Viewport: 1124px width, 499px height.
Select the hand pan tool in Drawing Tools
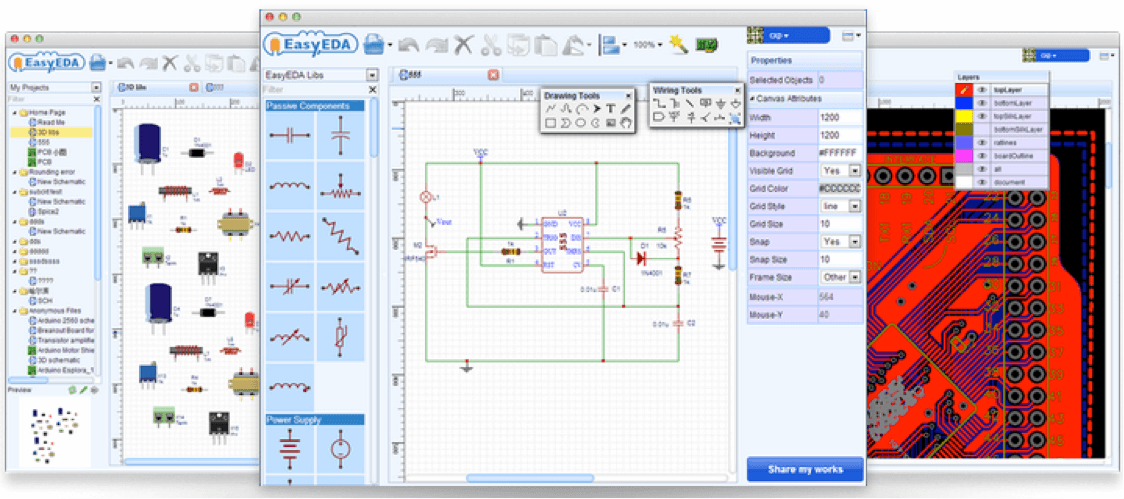[x=626, y=123]
